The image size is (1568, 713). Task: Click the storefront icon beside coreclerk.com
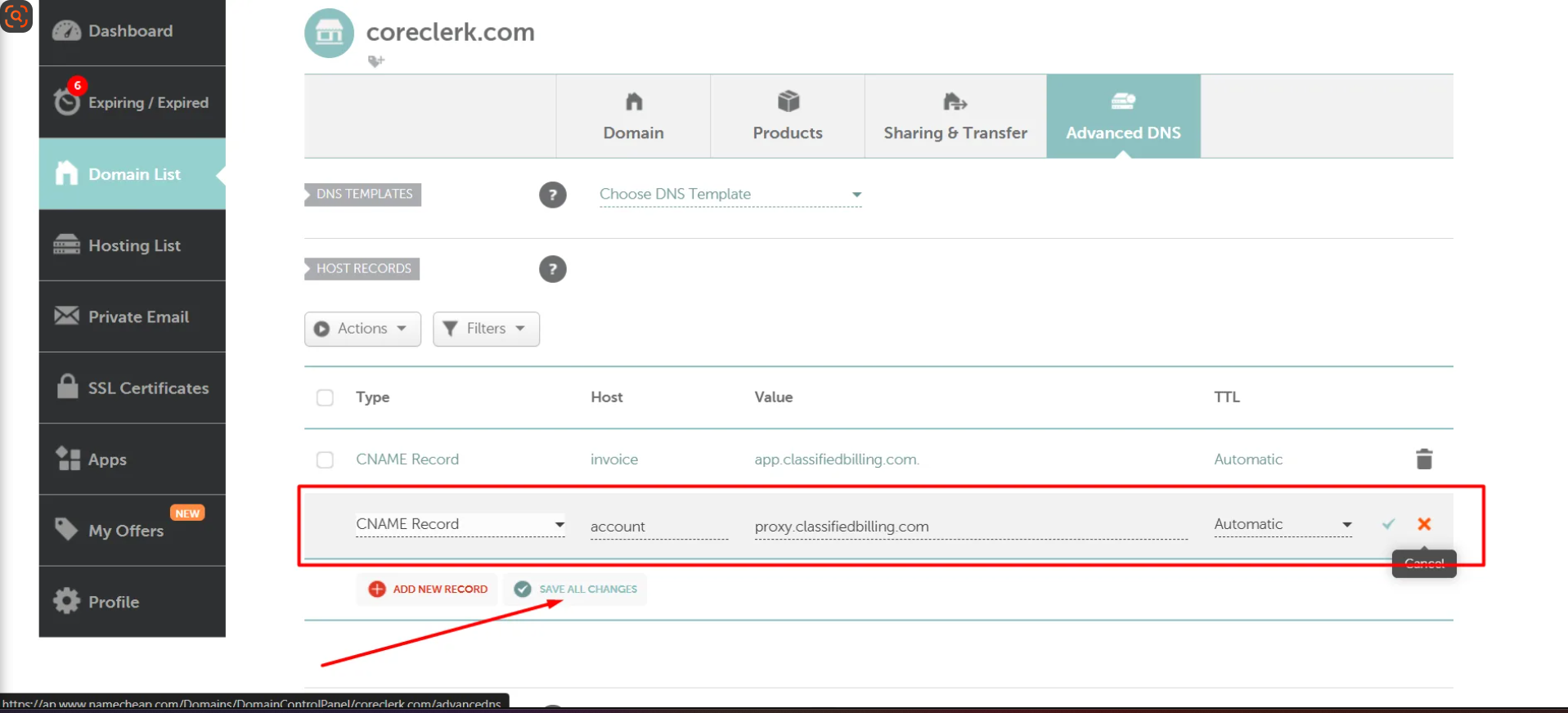329,34
